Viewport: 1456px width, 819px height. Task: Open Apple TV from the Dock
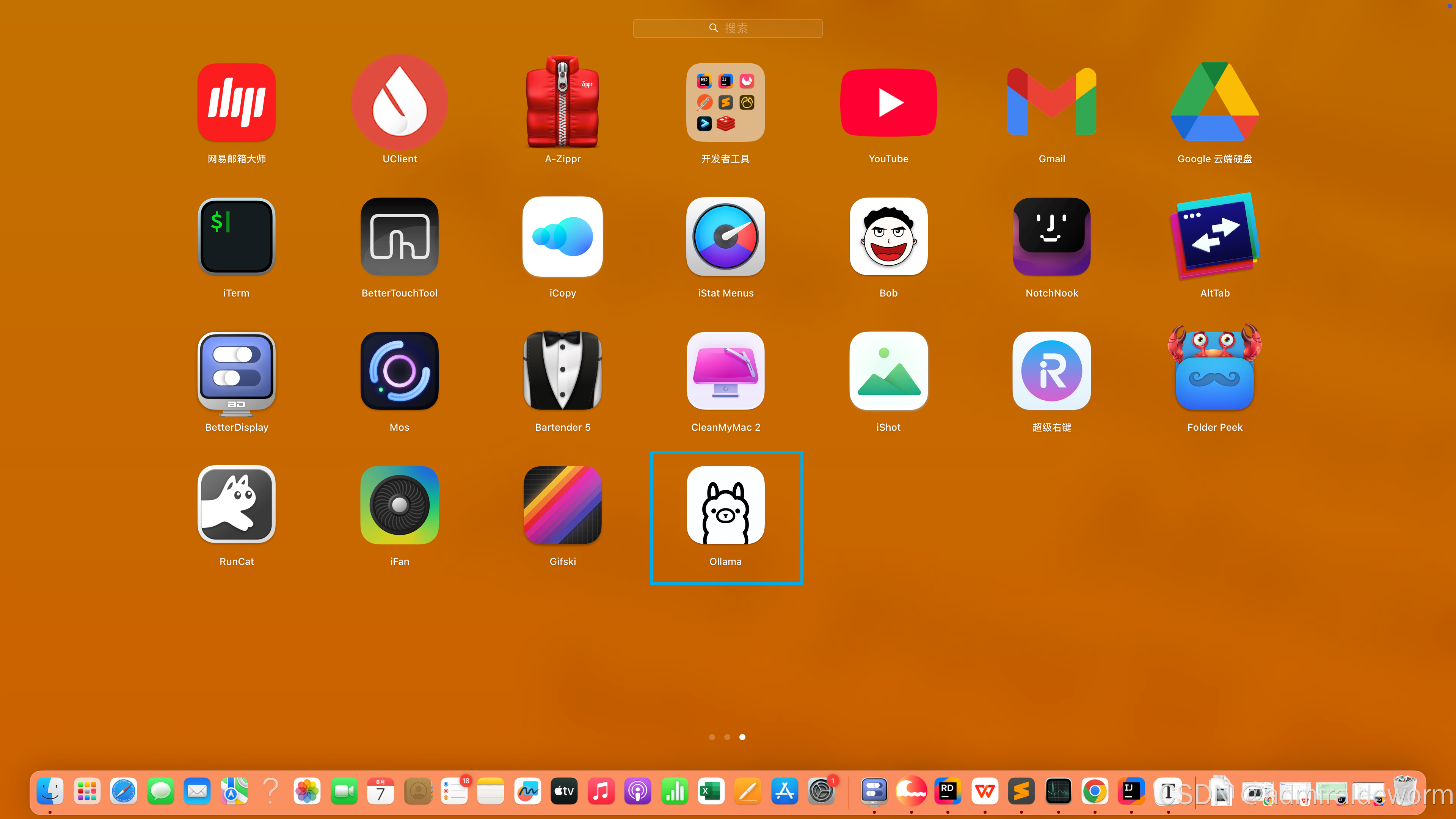(564, 791)
